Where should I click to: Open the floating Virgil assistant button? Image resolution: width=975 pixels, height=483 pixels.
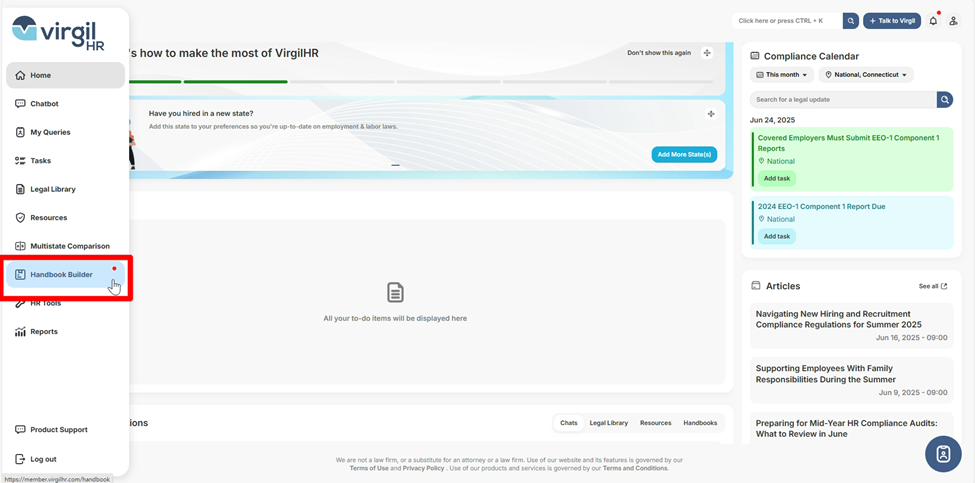[943, 454]
